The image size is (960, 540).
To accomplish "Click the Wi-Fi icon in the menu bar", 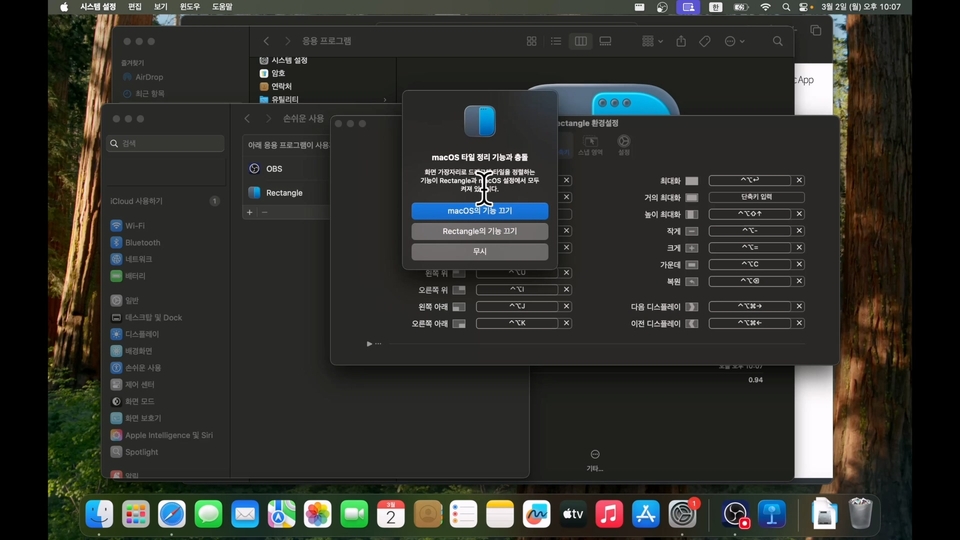I will (x=765, y=7).
